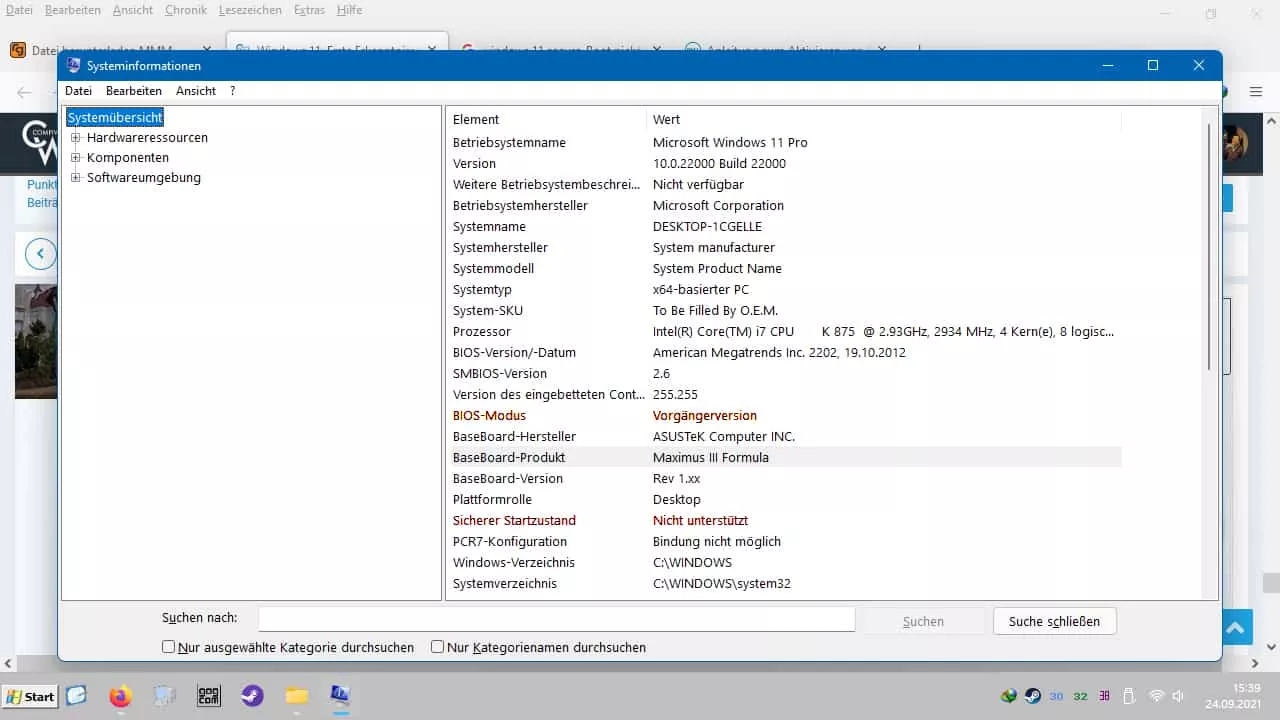Viewport: 1280px width, 720px height.
Task: Click the 'Suche schließen' button
Action: (x=1054, y=621)
